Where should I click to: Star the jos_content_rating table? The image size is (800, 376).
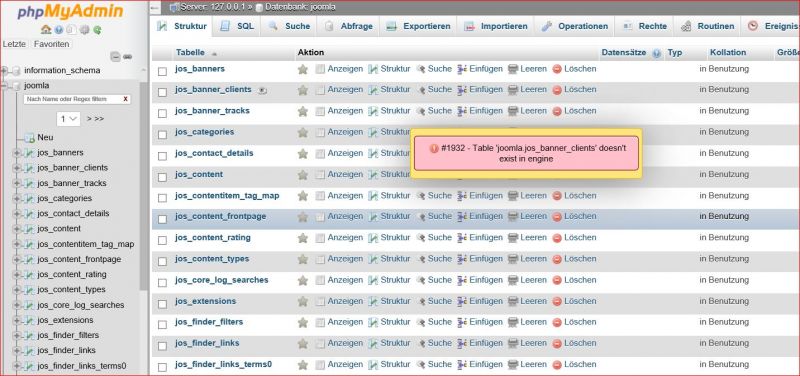[x=303, y=238]
